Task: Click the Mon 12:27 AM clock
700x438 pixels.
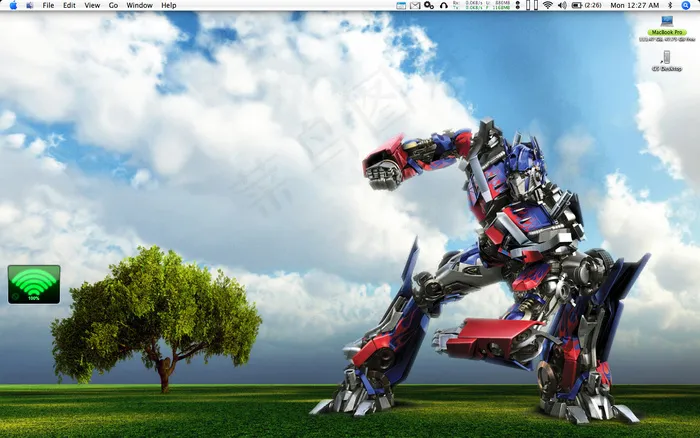Action: (x=635, y=5)
